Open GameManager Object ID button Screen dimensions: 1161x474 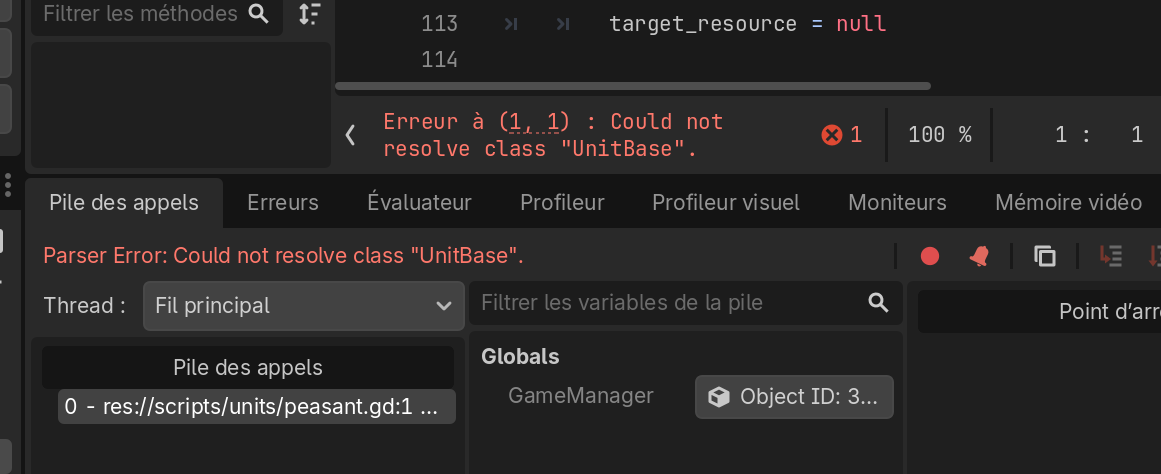794,396
